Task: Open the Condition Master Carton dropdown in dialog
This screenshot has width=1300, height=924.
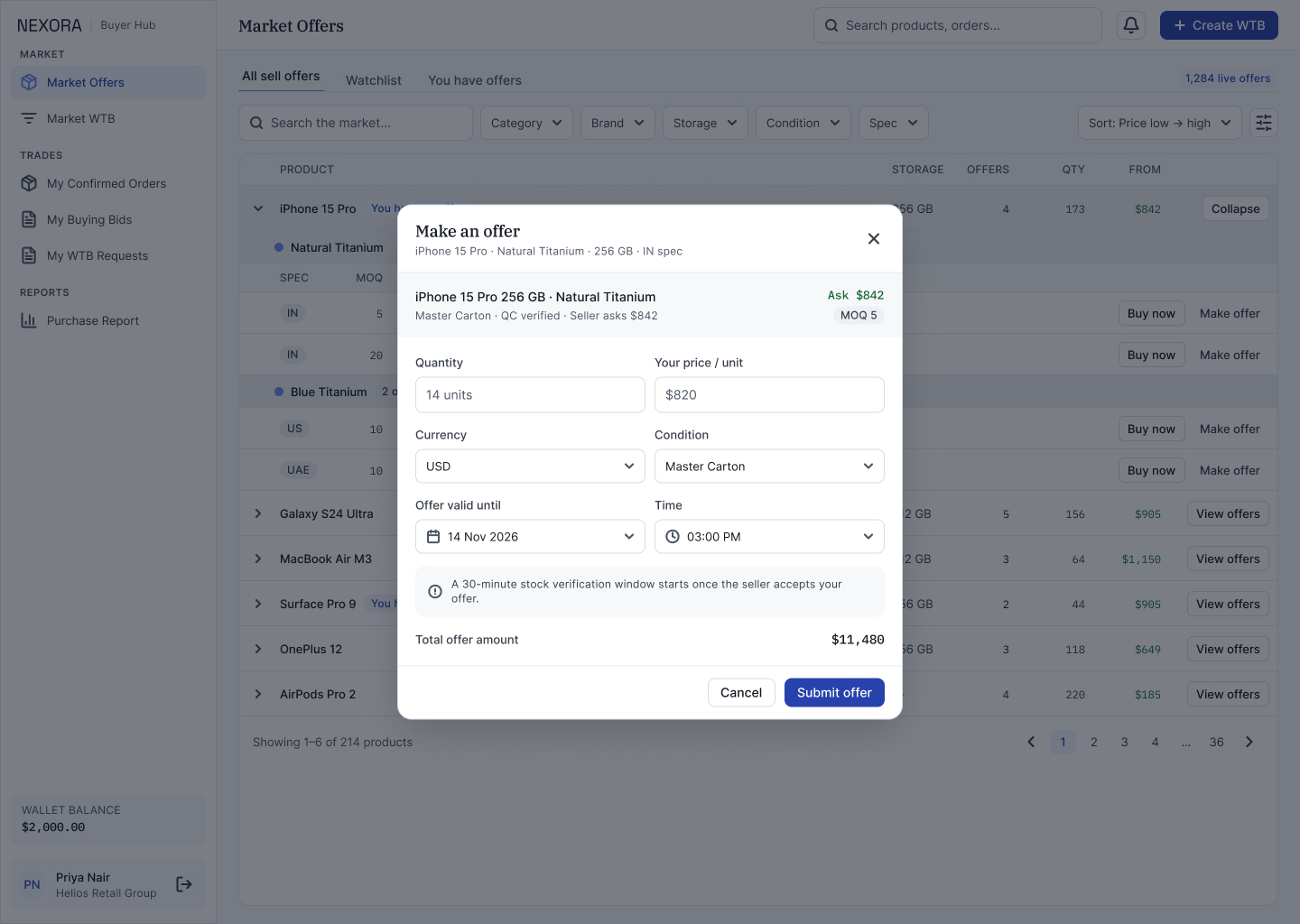Action: click(769, 467)
